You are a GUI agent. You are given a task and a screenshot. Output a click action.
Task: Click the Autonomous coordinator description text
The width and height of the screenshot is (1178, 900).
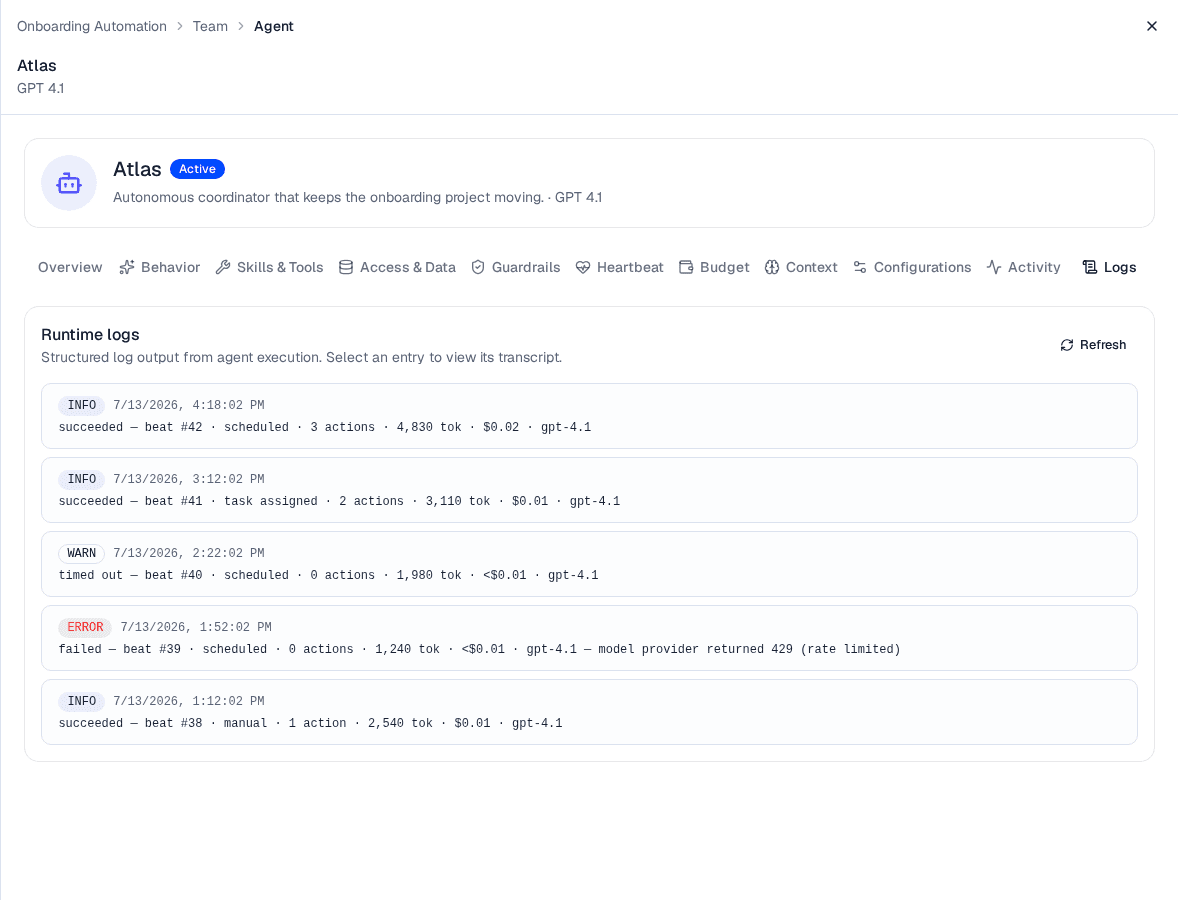pyautogui.click(x=358, y=198)
